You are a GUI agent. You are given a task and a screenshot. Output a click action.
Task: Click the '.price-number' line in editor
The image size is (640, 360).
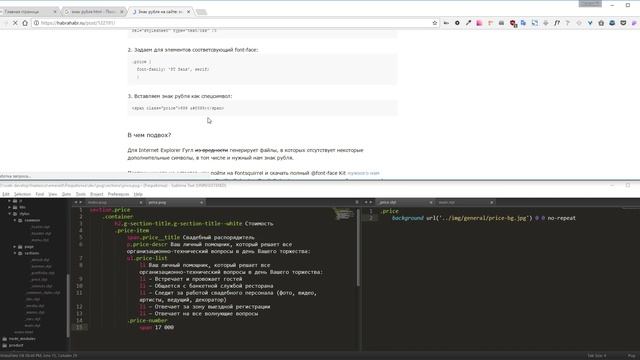click(x=148, y=320)
